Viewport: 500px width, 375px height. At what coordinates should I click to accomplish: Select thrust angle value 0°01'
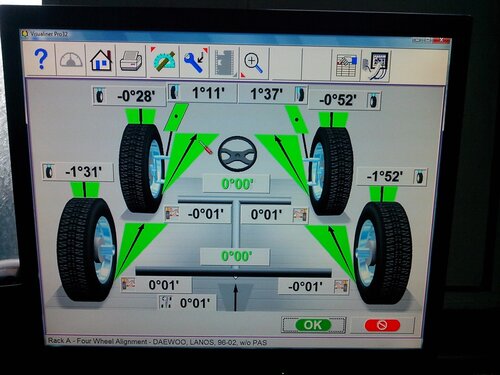(195, 303)
